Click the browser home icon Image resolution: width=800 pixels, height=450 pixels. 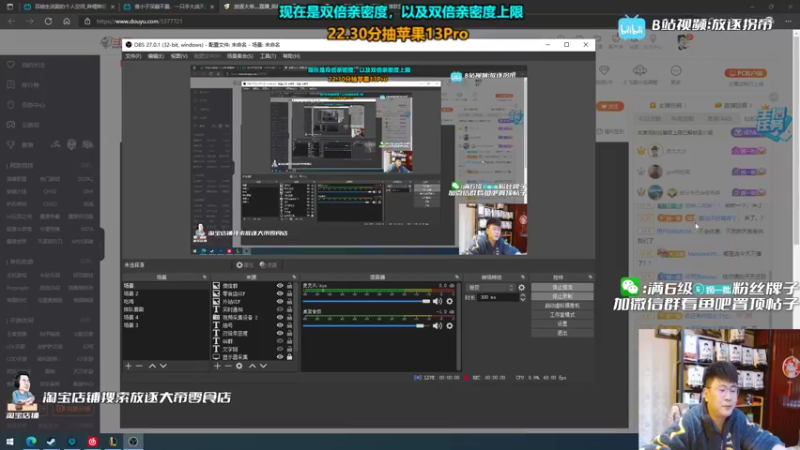tap(67, 21)
